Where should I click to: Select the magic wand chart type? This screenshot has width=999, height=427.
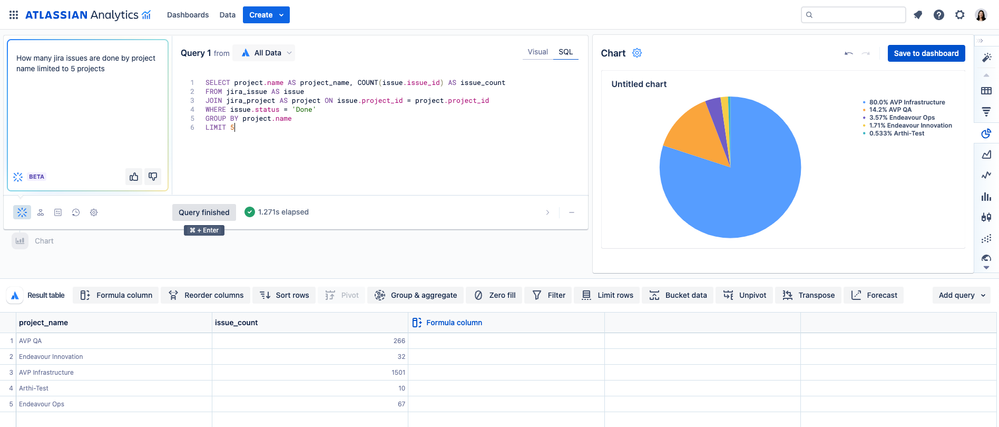(x=986, y=58)
